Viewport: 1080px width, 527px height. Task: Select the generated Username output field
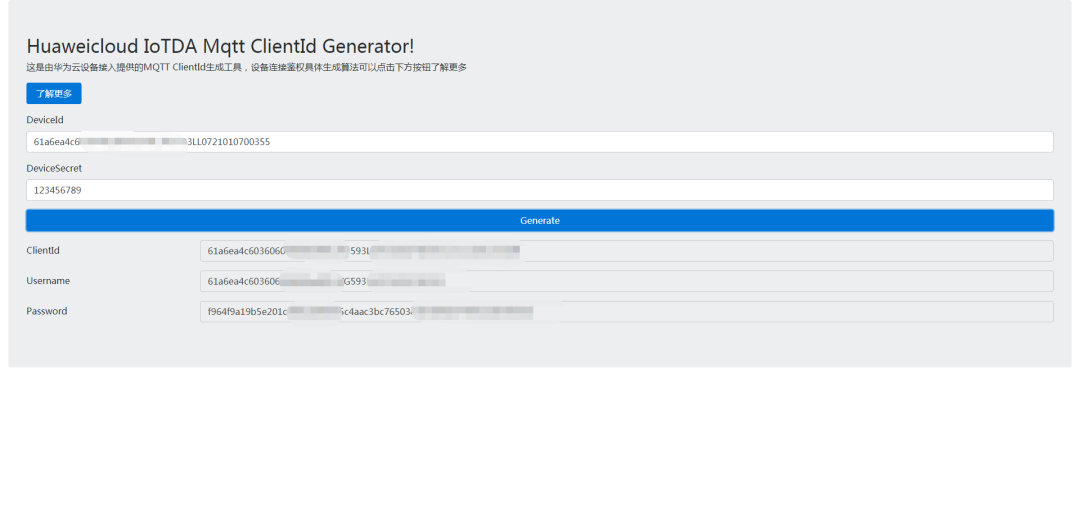point(626,281)
